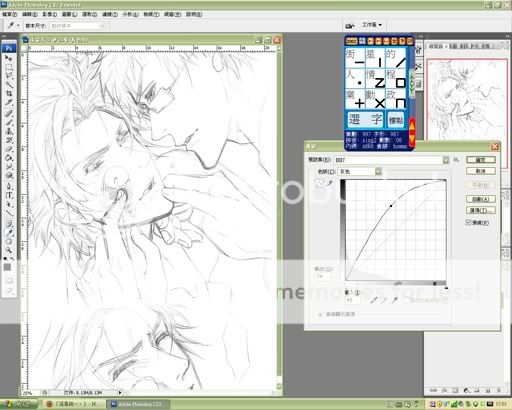512x410 pixels.
Task: Click the curve control point on graph
Action: 391,206
